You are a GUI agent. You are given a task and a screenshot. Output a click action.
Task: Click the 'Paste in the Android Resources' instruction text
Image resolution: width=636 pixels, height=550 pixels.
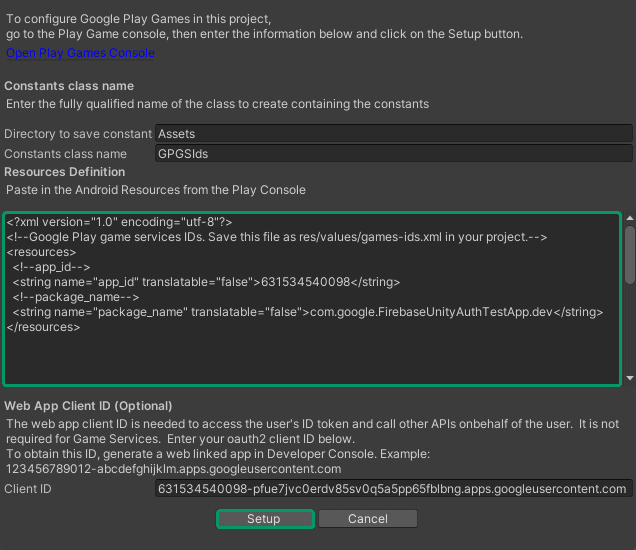click(x=156, y=190)
